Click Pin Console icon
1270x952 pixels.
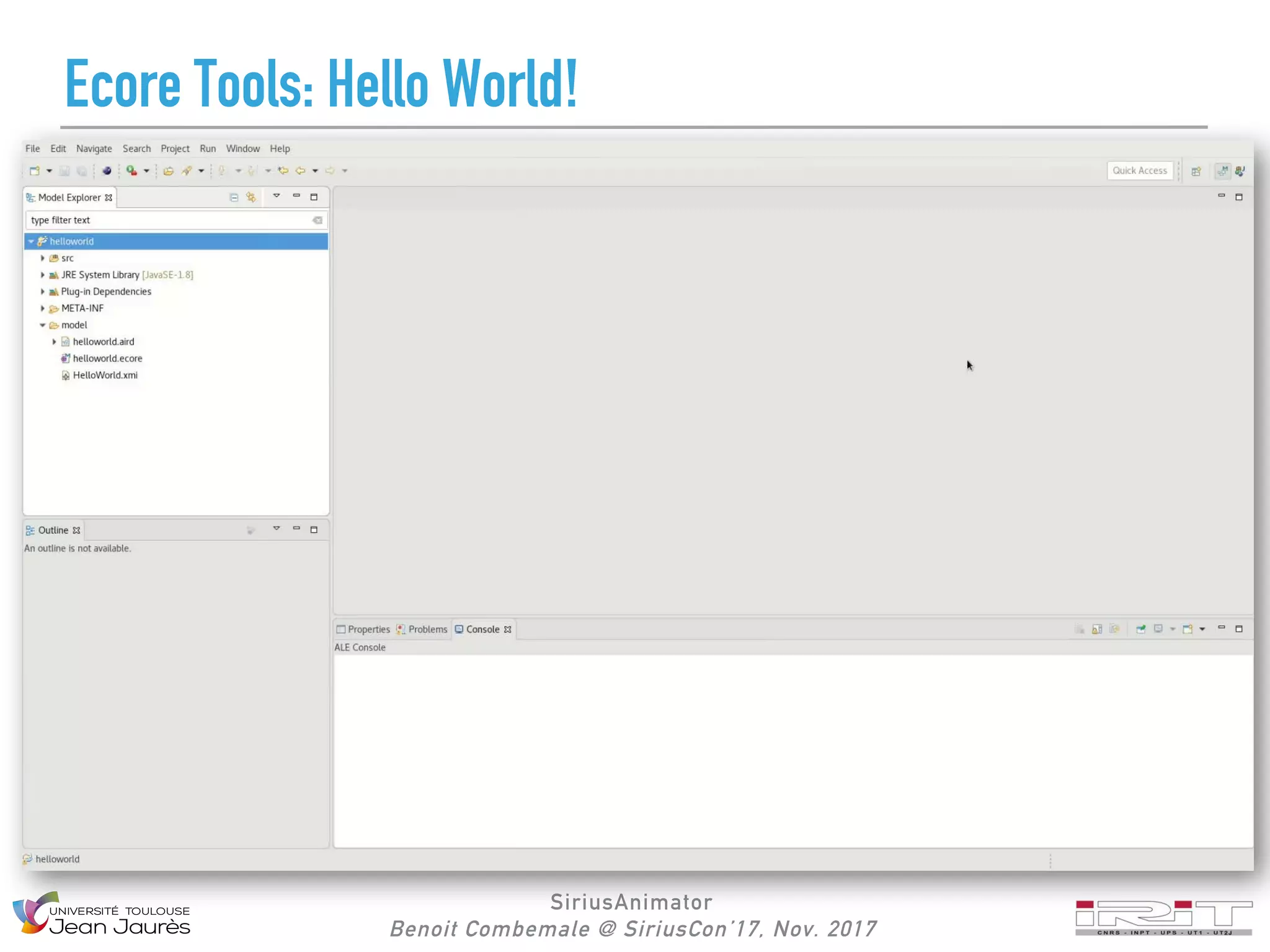(1140, 630)
